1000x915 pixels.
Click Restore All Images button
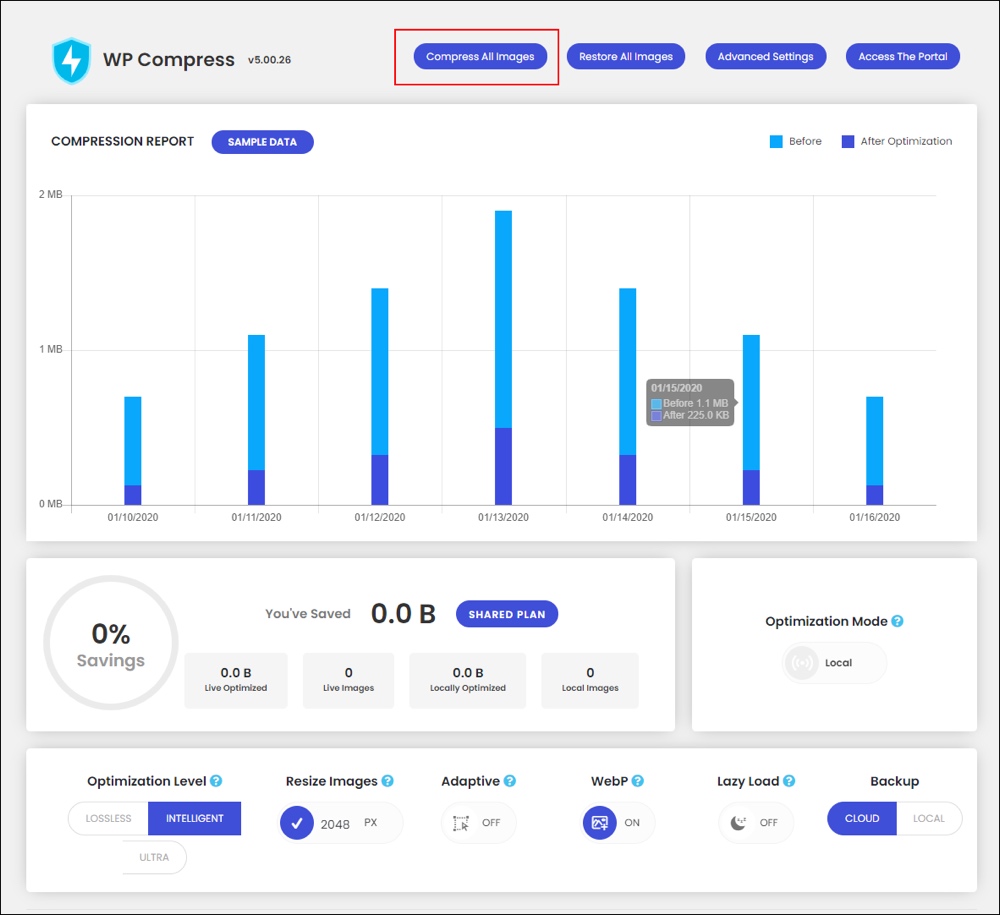pos(626,56)
